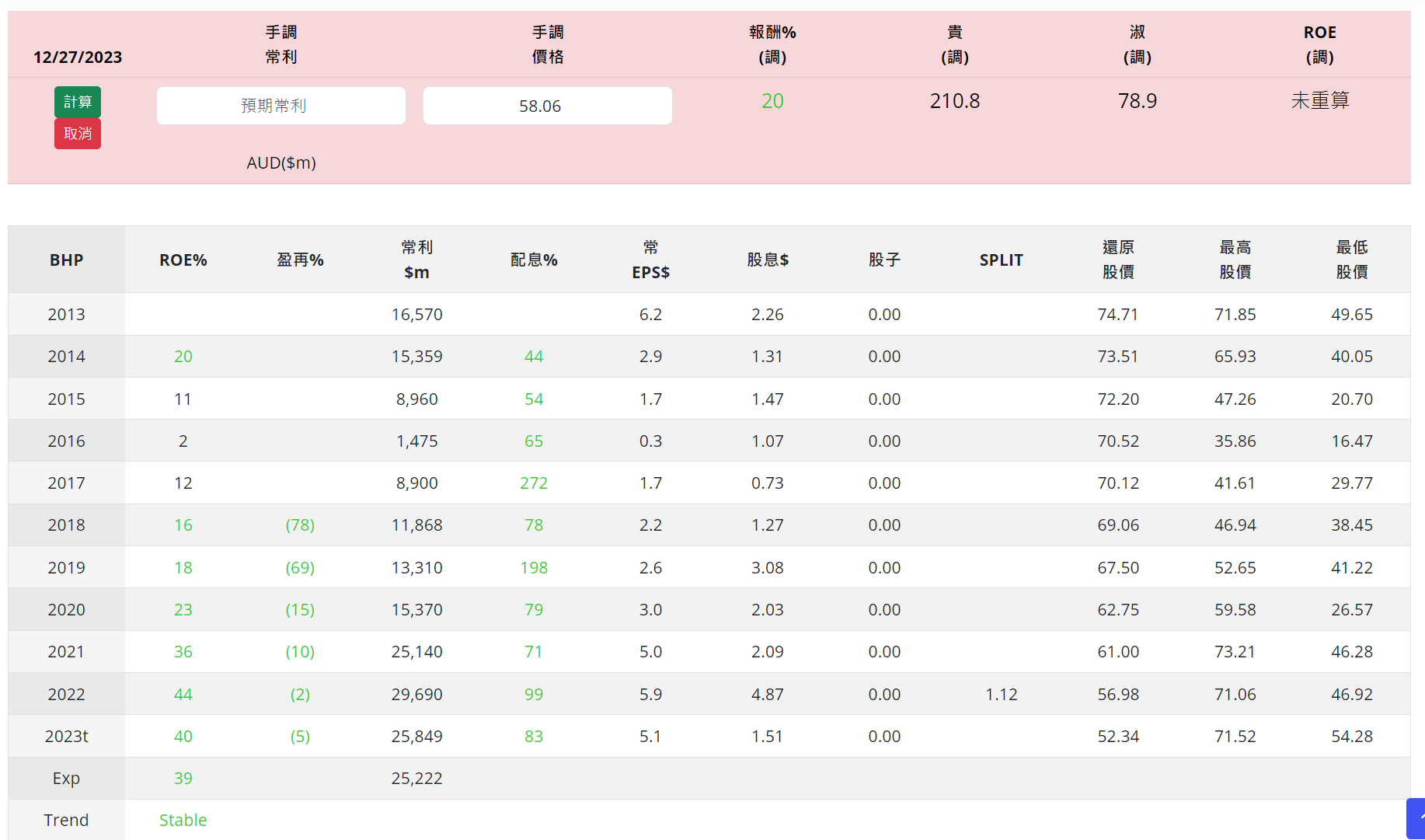Click the (78) value in 2018 row
This screenshot has height=840, width=1425.
(x=300, y=525)
